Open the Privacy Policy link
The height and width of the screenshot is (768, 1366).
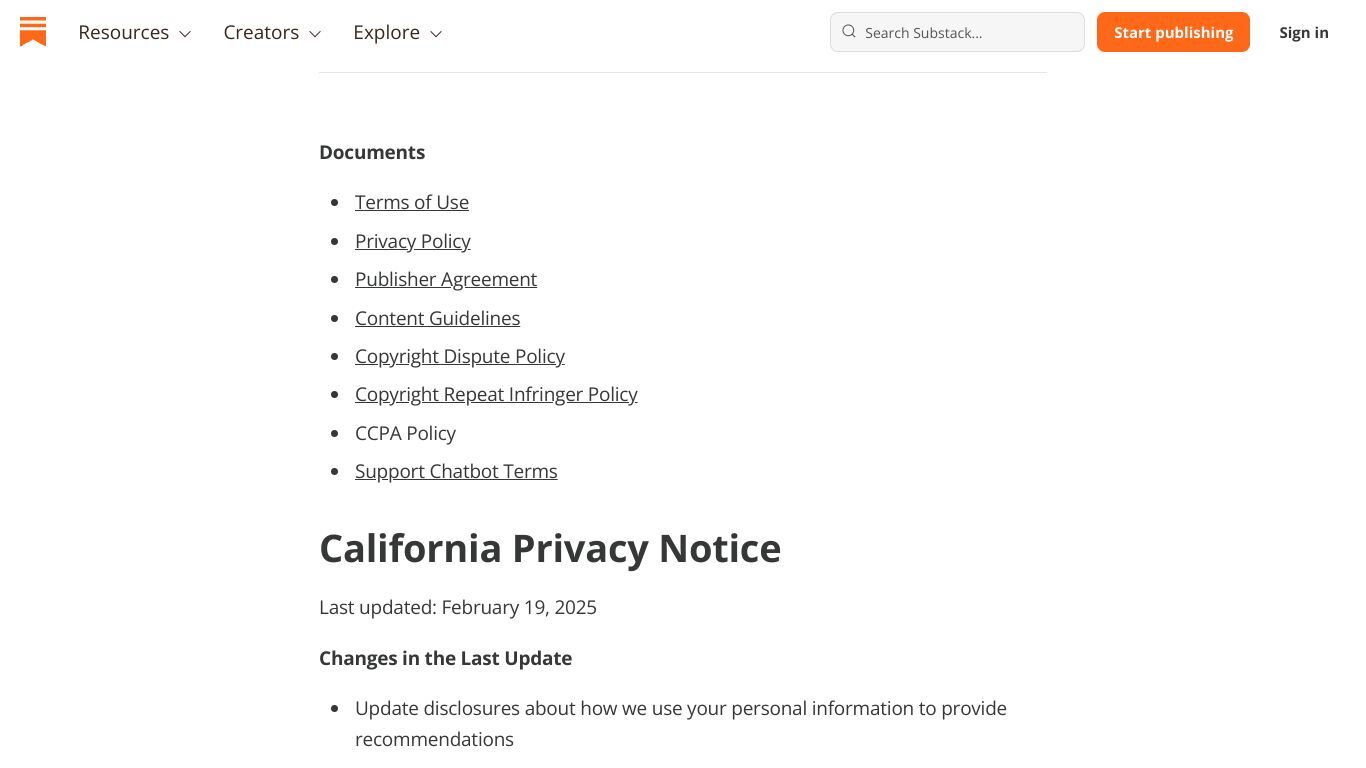(x=413, y=241)
